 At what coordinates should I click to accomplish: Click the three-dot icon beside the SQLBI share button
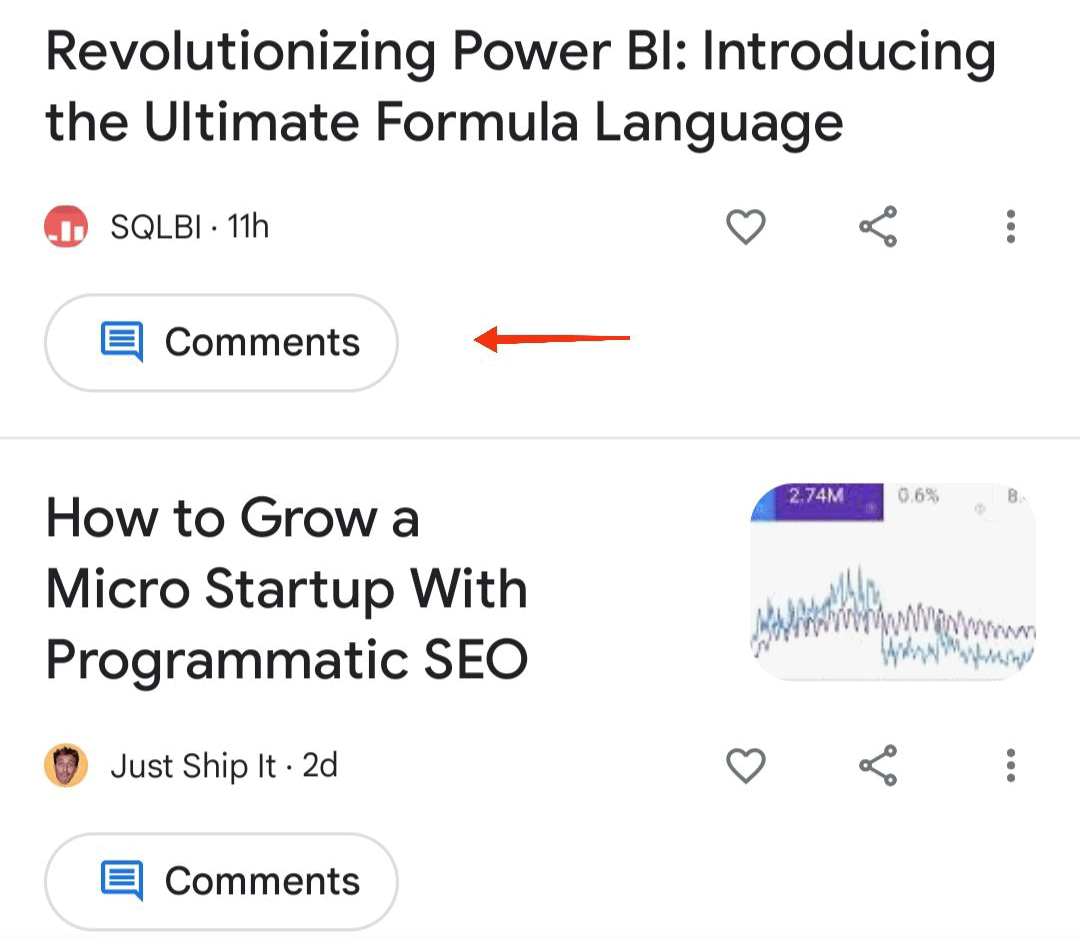[x=1011, y=226]
